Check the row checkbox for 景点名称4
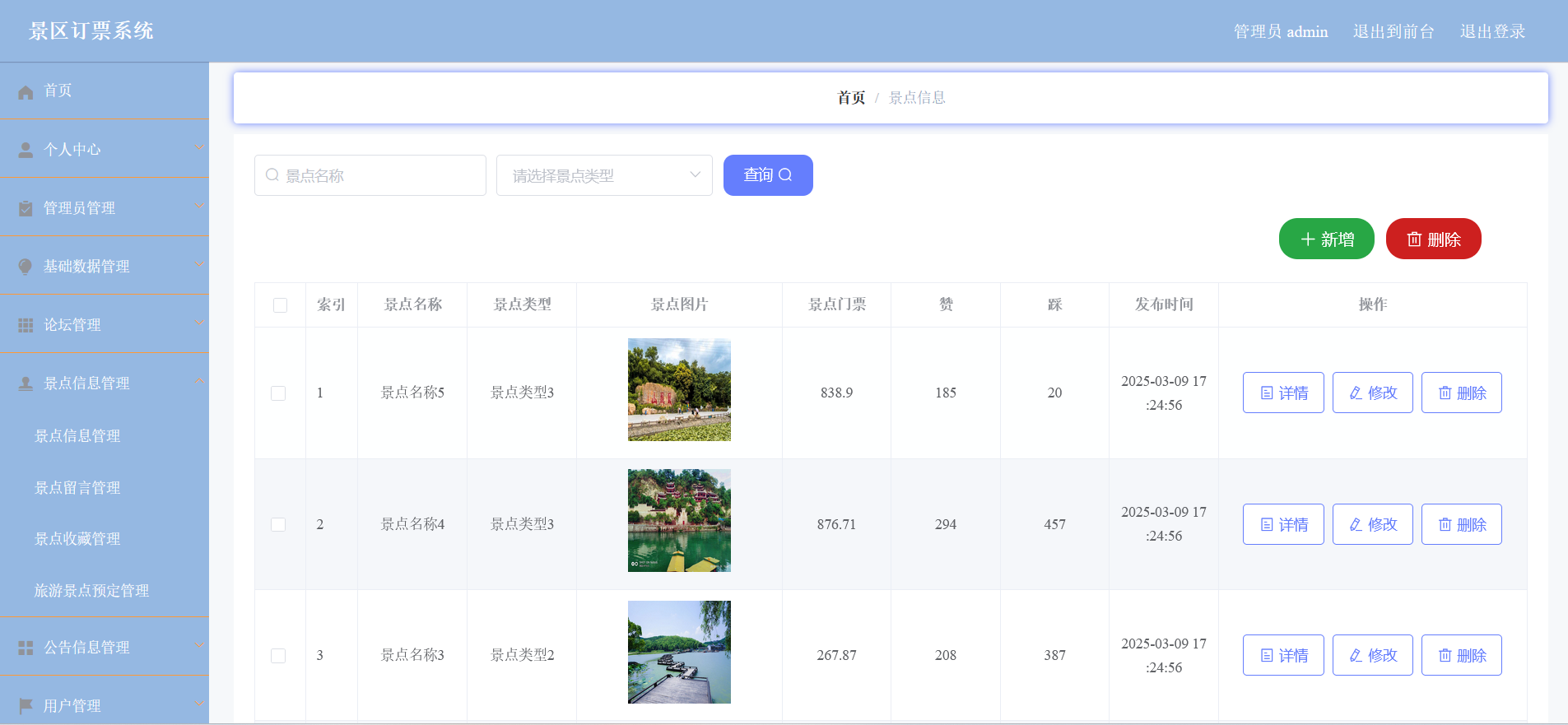Screen dimensions: 1568x725 tap(278, 524)
